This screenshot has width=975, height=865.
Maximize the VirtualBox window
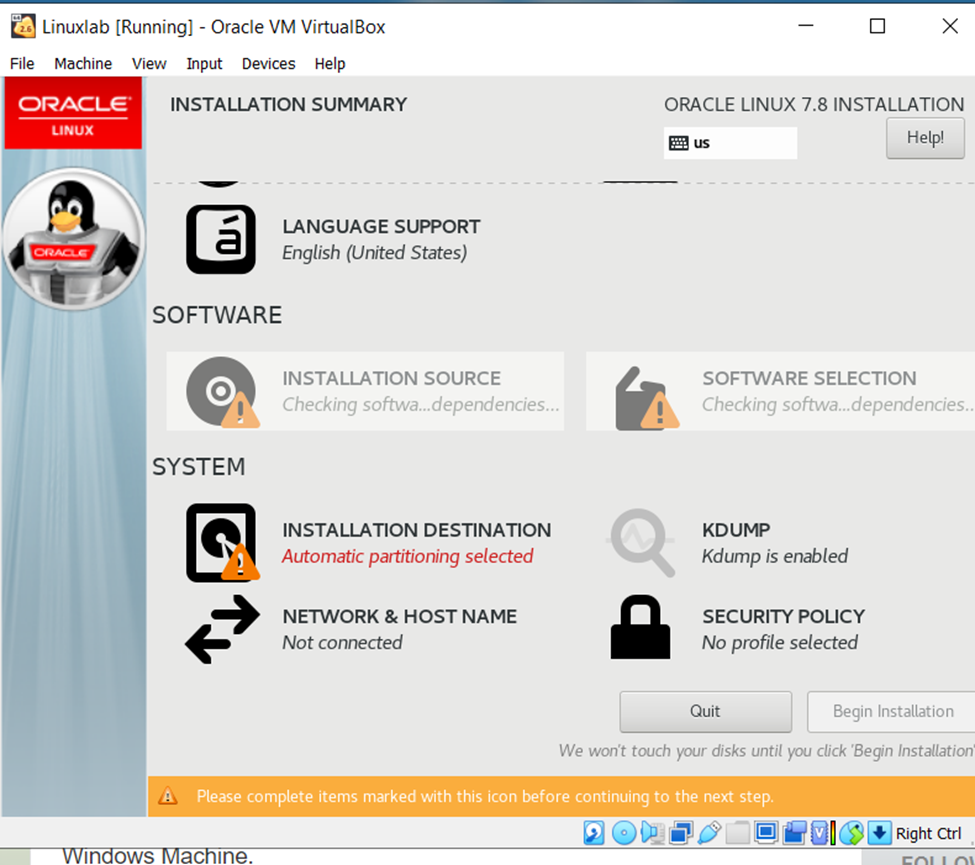[877, 26]
